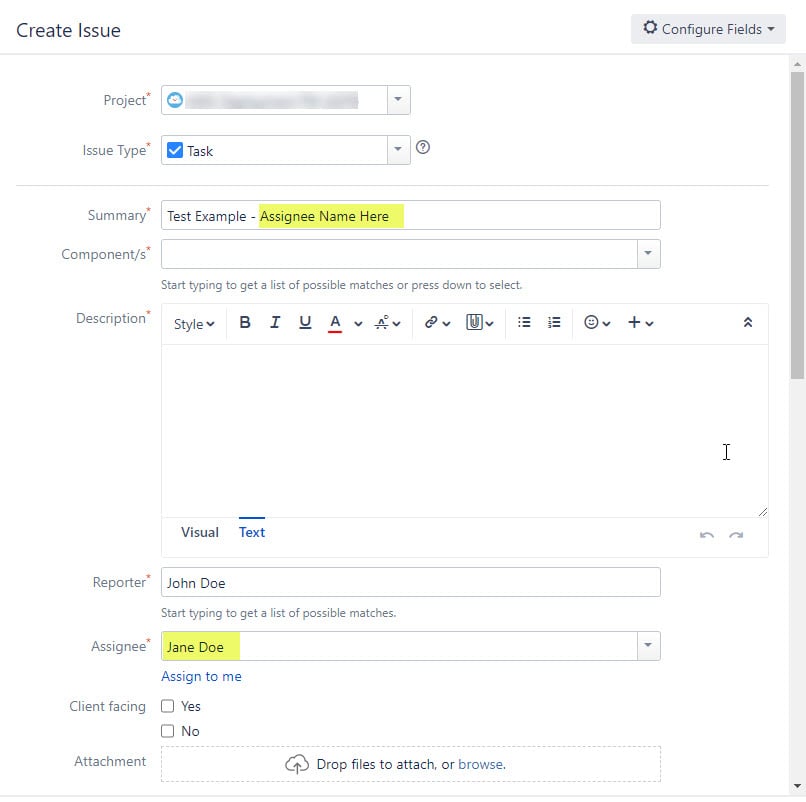Open the more formatting options menu

pos(387,323)
